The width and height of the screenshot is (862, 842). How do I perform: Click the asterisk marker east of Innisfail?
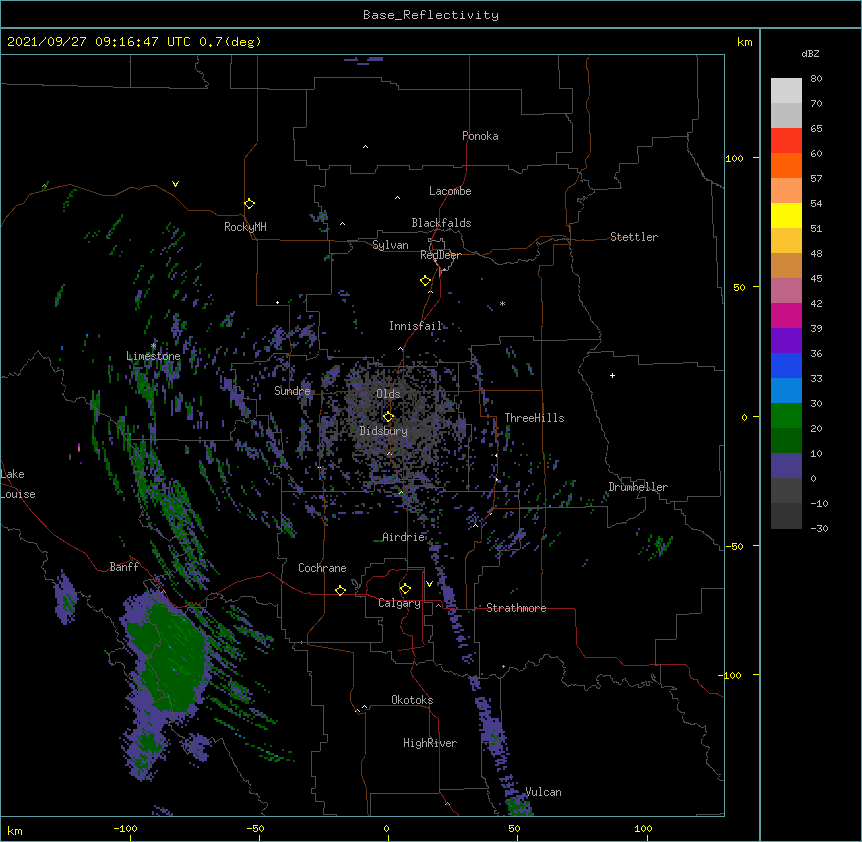click(x=502, y=304)
